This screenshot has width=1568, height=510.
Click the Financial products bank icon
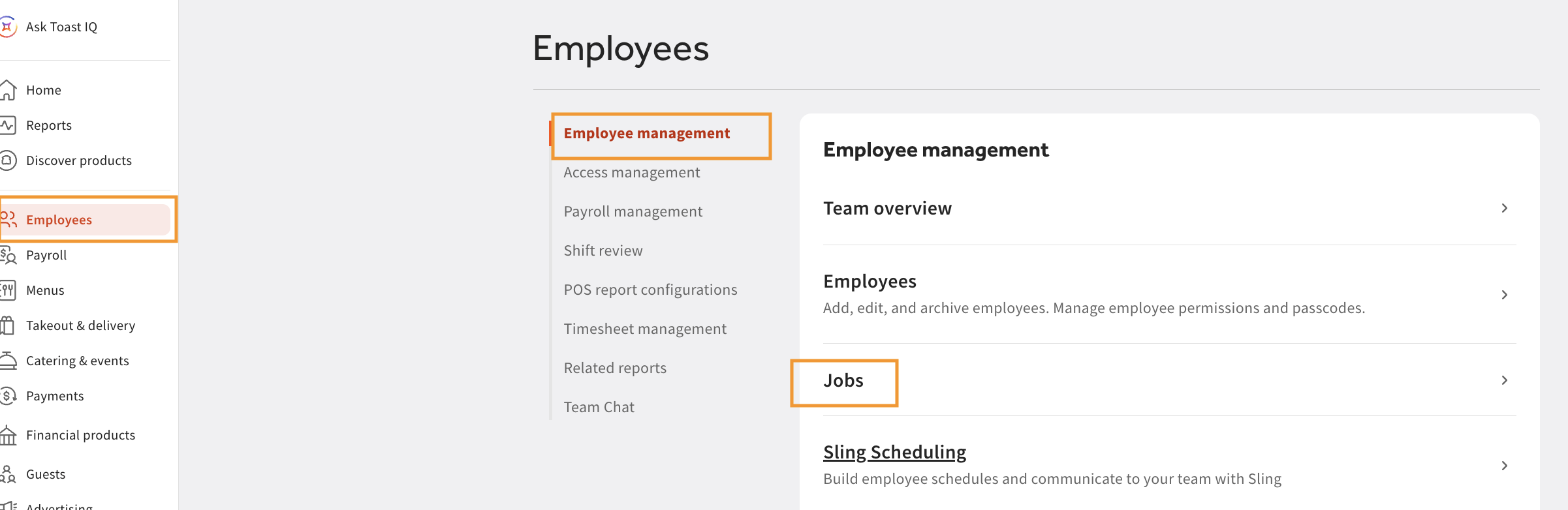pos(8,435)
